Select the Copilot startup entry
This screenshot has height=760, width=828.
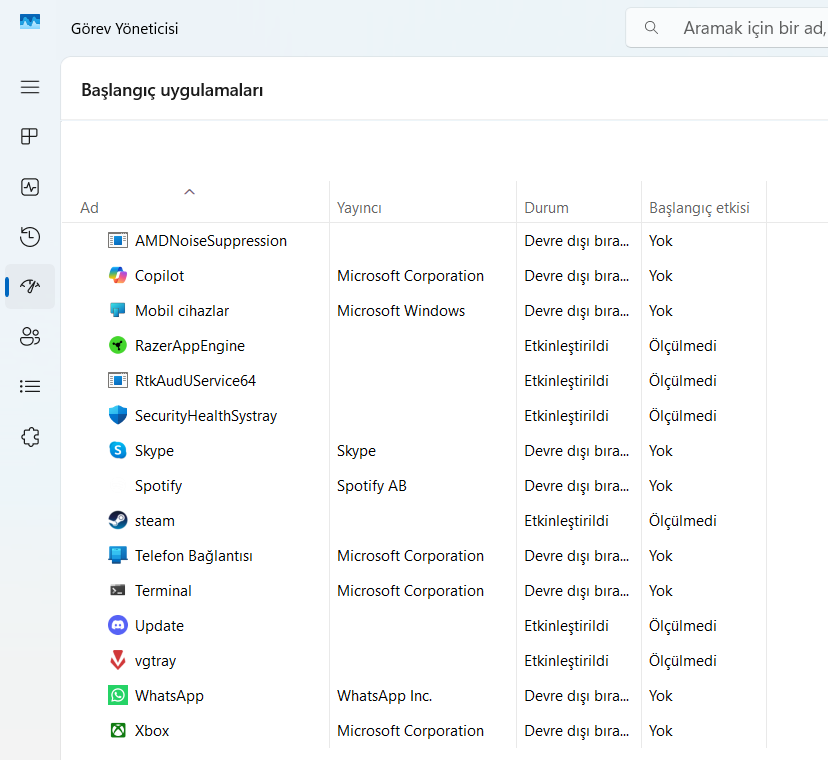click(159, 276)
